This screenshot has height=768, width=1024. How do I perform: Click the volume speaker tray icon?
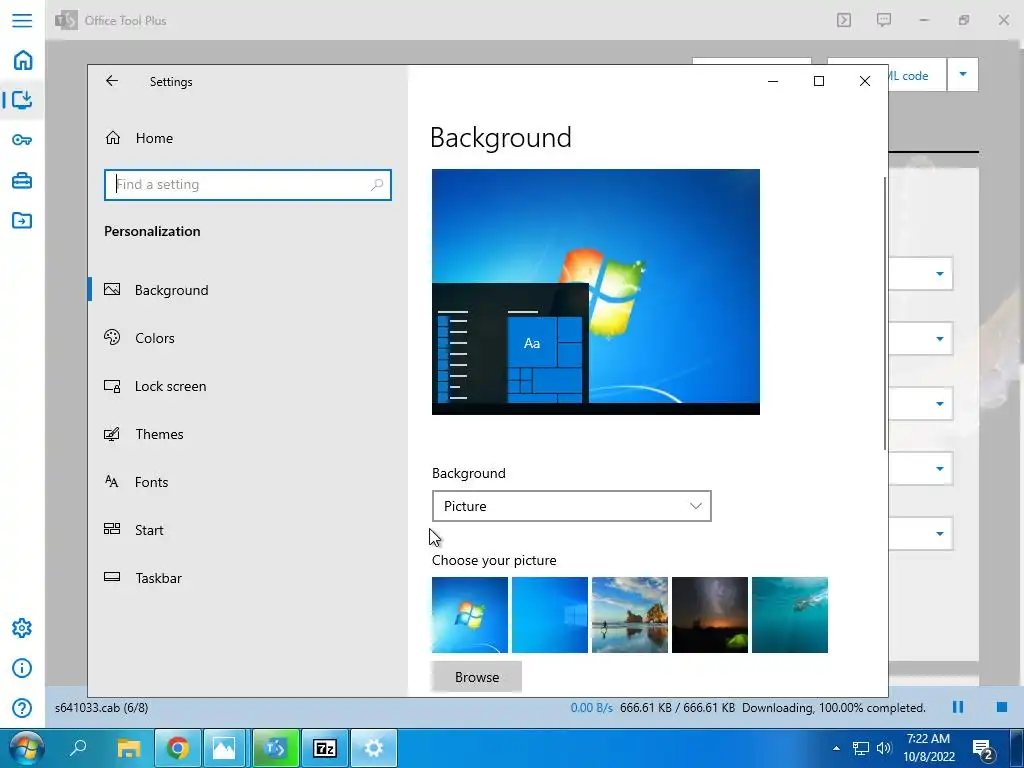[884, 748]
